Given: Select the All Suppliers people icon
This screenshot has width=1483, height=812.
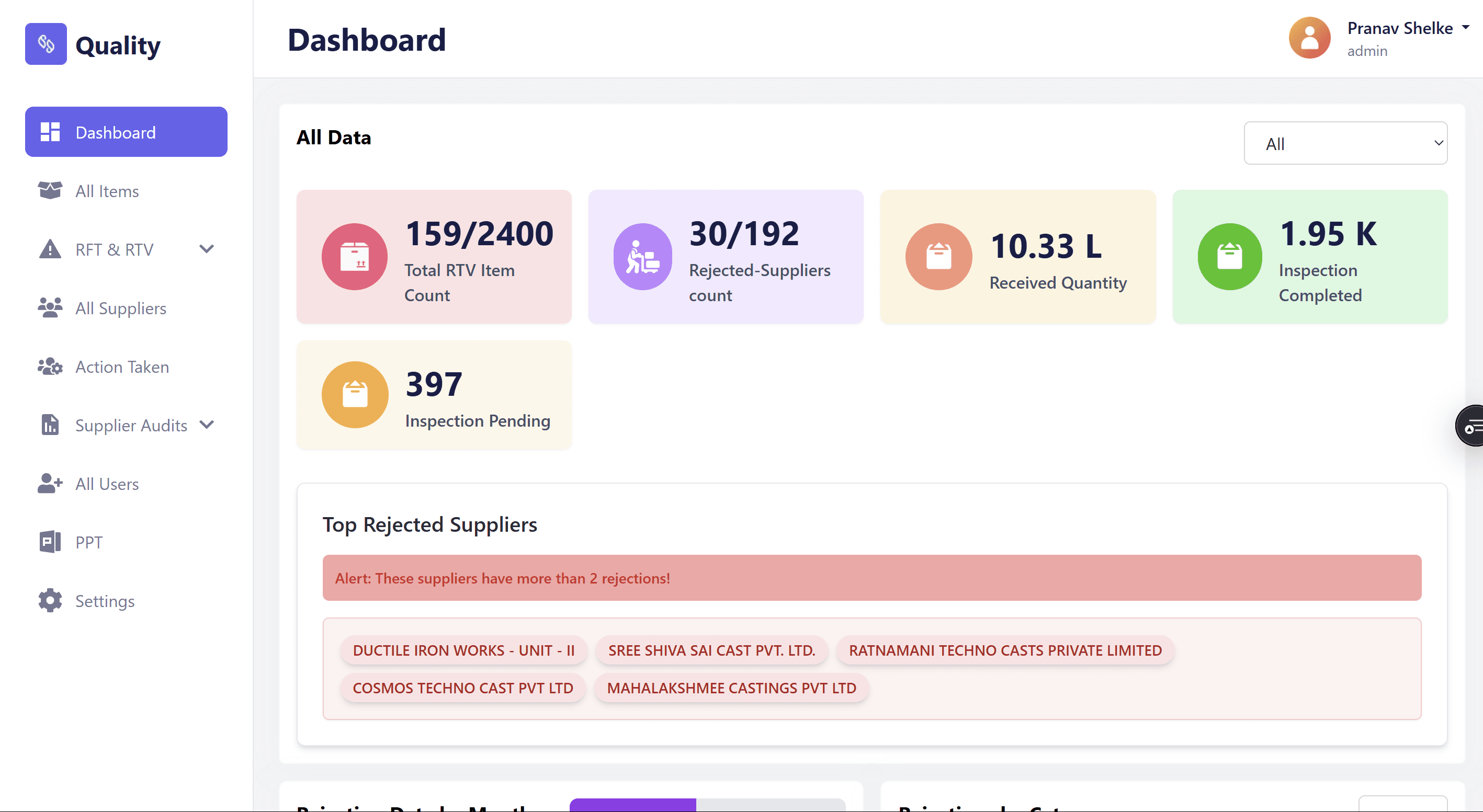Looking at the screenshot, I should click(x=50, y=308).
